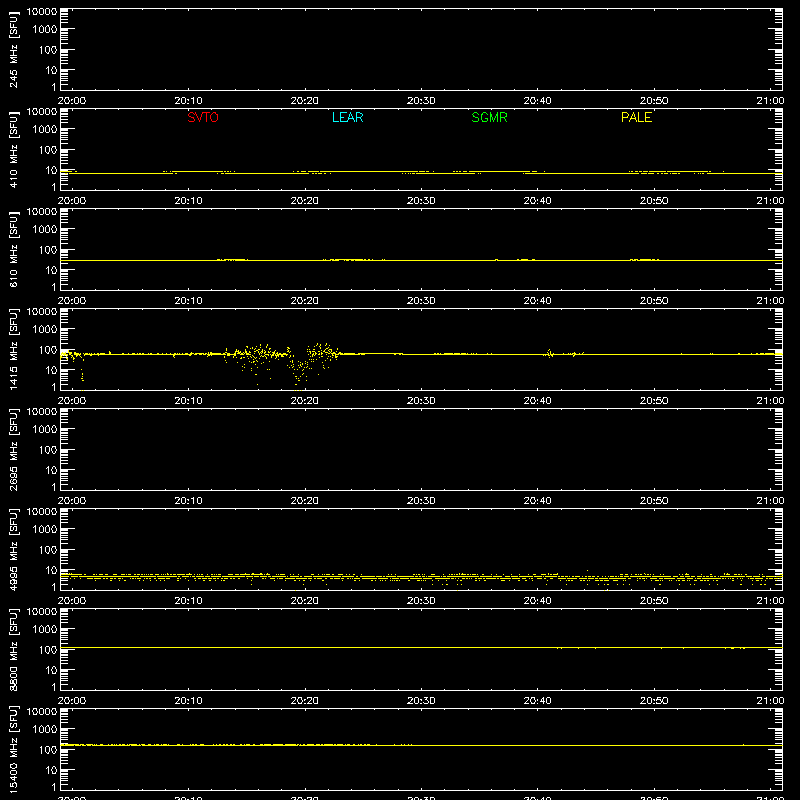Click the cyan LEAR station label
The width and height of the screenshot is (800, 800).
tap(347, 117)
